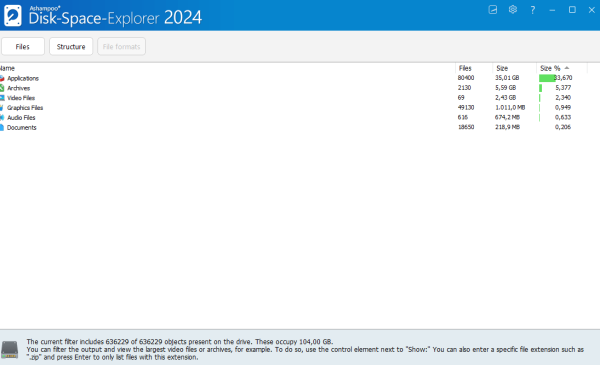Image resolution: width=600 pixels, height=365 pixels.
Task: Switch to the Structure view
Action: pos(71,46)
